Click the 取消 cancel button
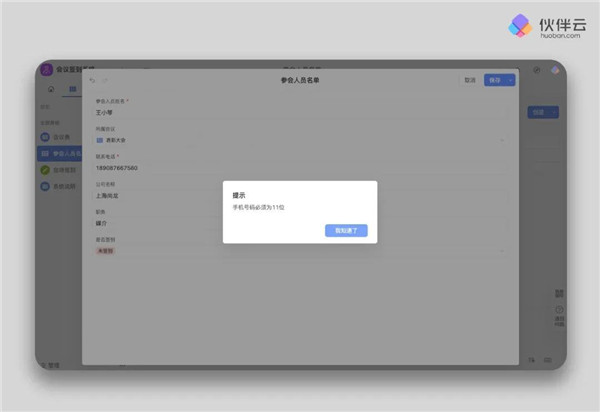The image size is (600, 412). (469, 80)
